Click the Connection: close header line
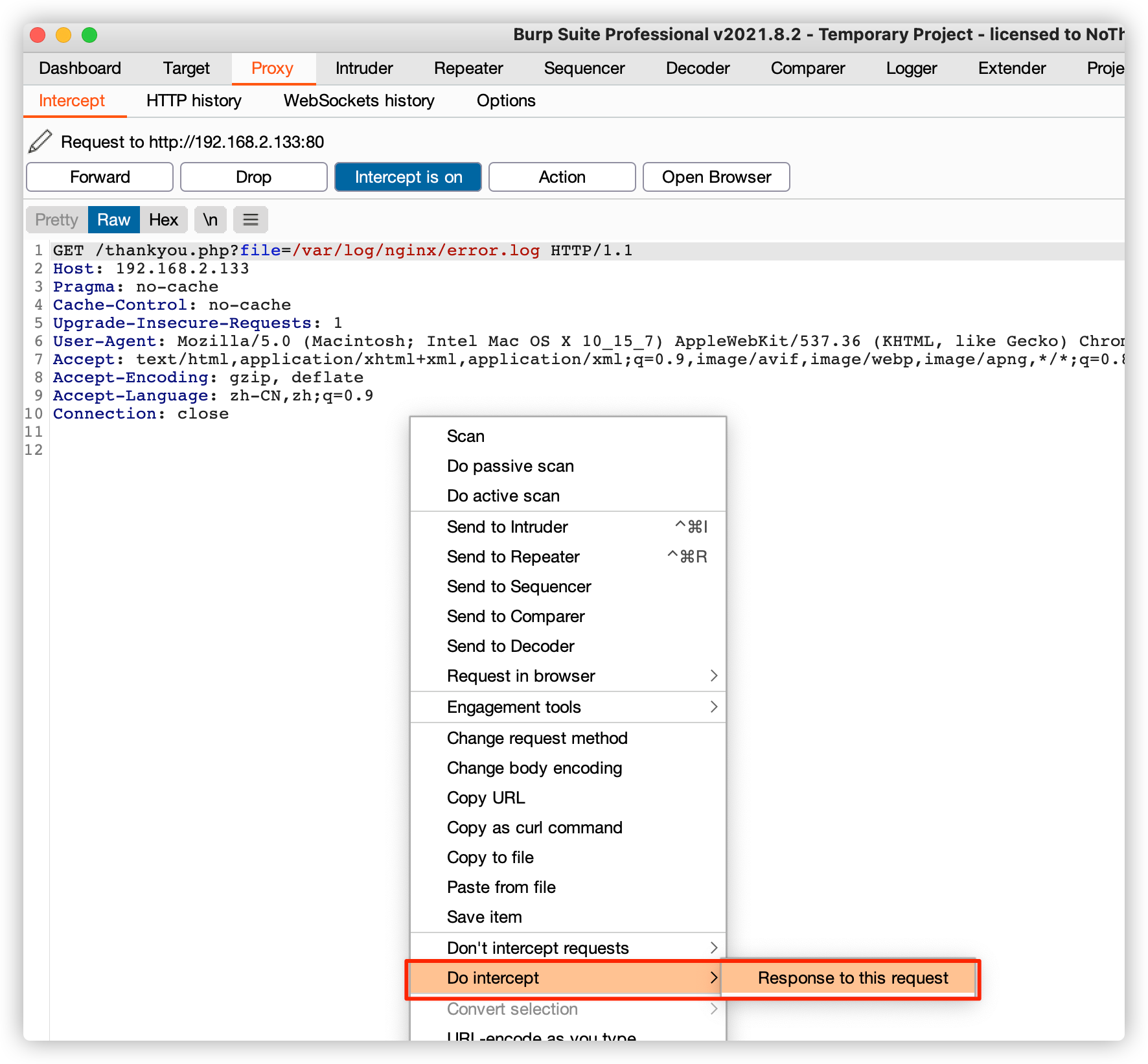This screenshot has width=1148, height=1064. 141,414
